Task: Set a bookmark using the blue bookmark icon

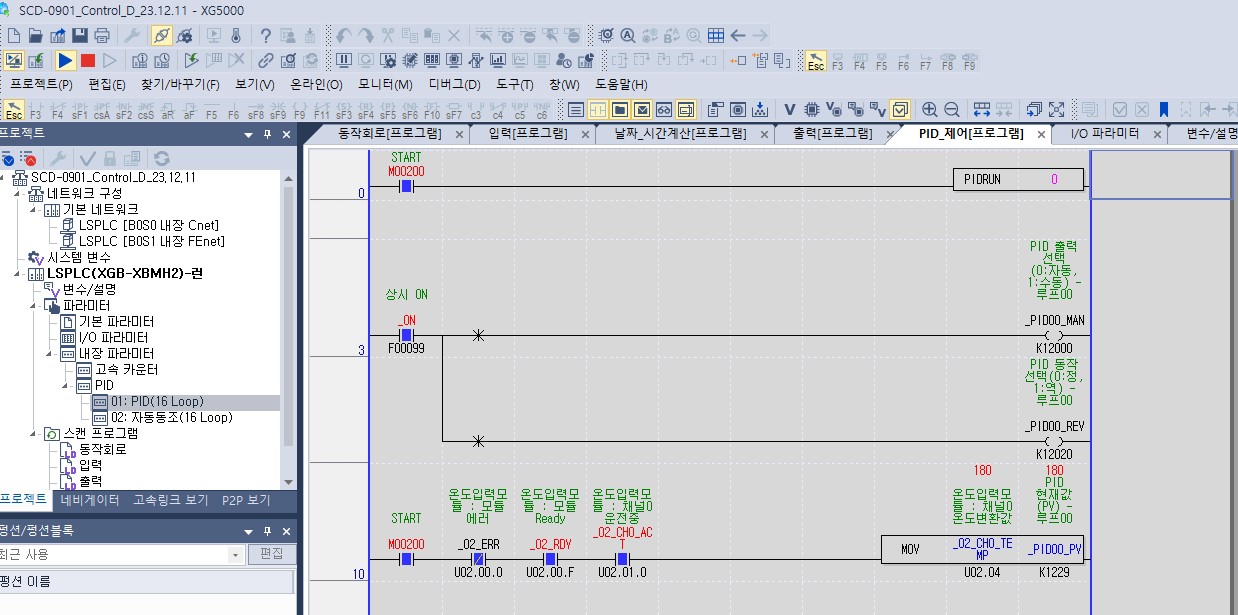Action: [x=1164, y=109]
